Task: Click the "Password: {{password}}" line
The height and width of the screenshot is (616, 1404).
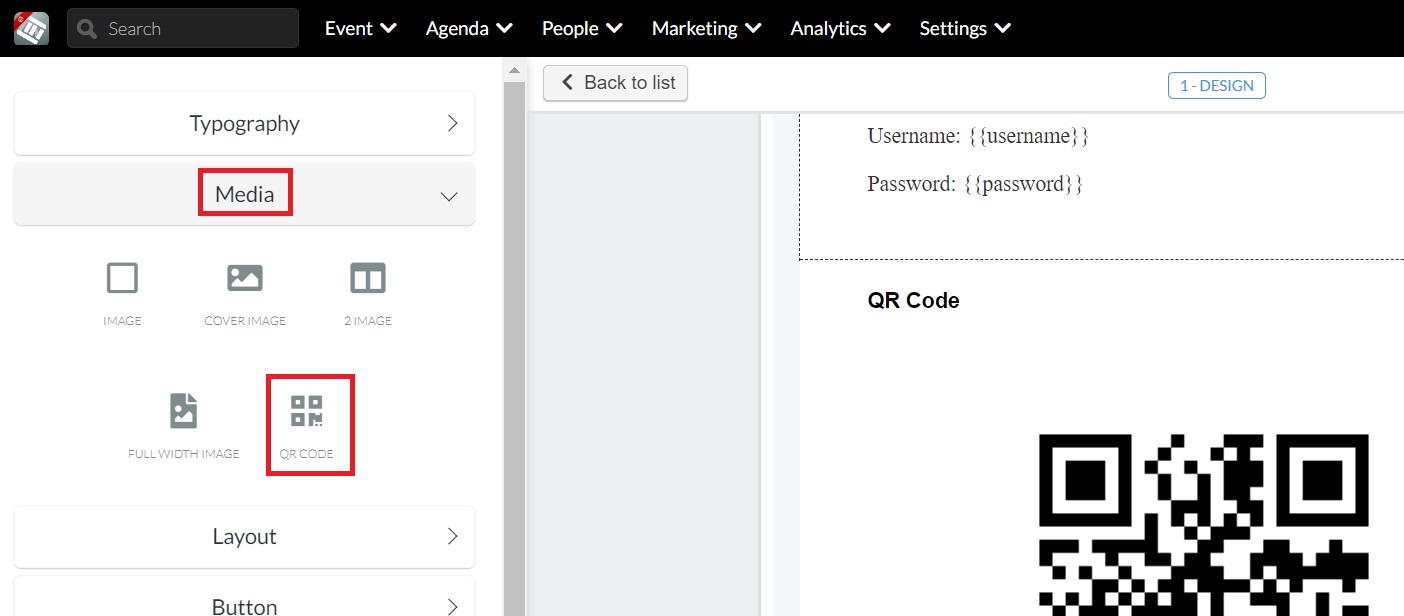Action: (x=974, y=184)
